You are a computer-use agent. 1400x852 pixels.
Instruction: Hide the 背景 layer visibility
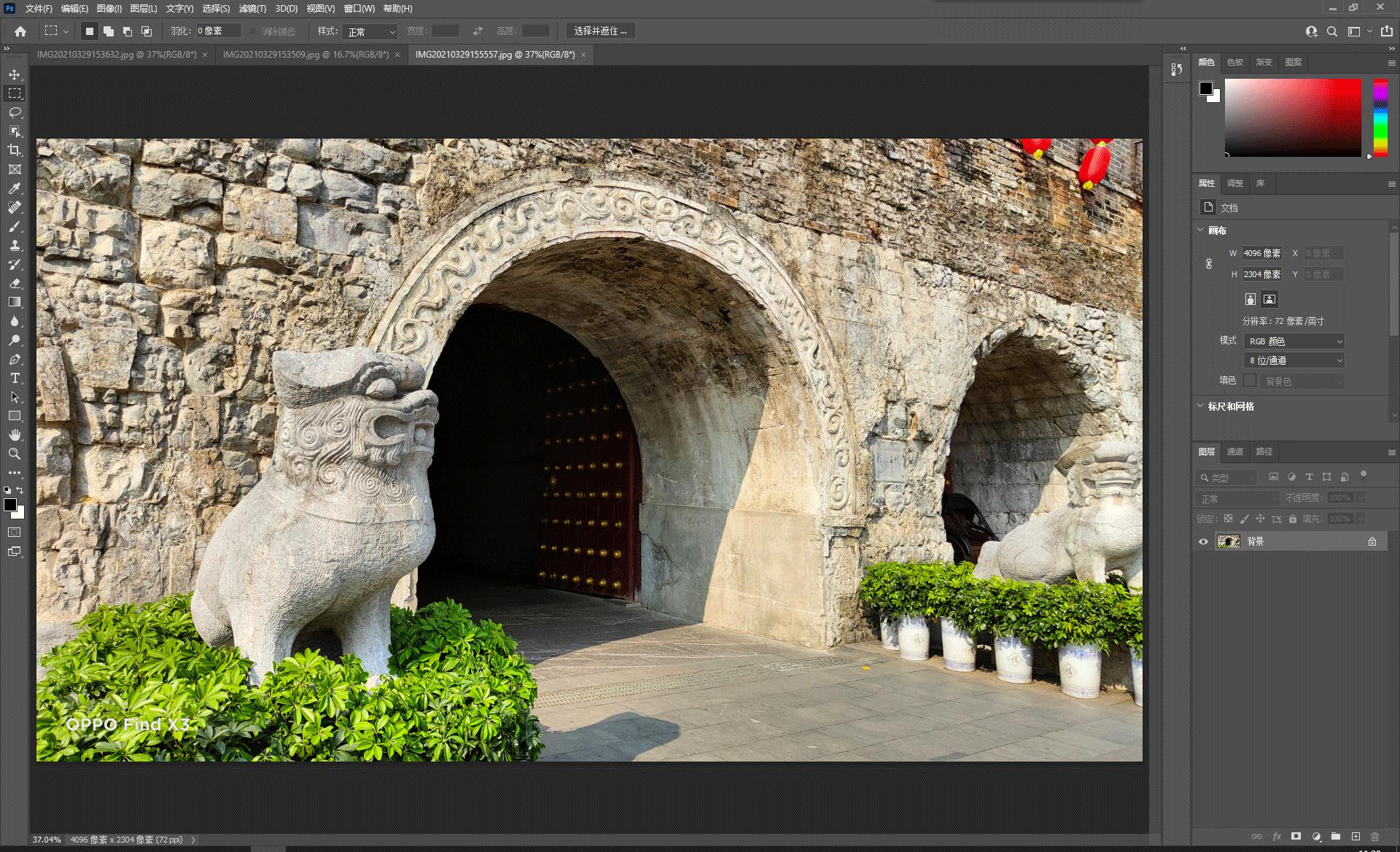1203,541
